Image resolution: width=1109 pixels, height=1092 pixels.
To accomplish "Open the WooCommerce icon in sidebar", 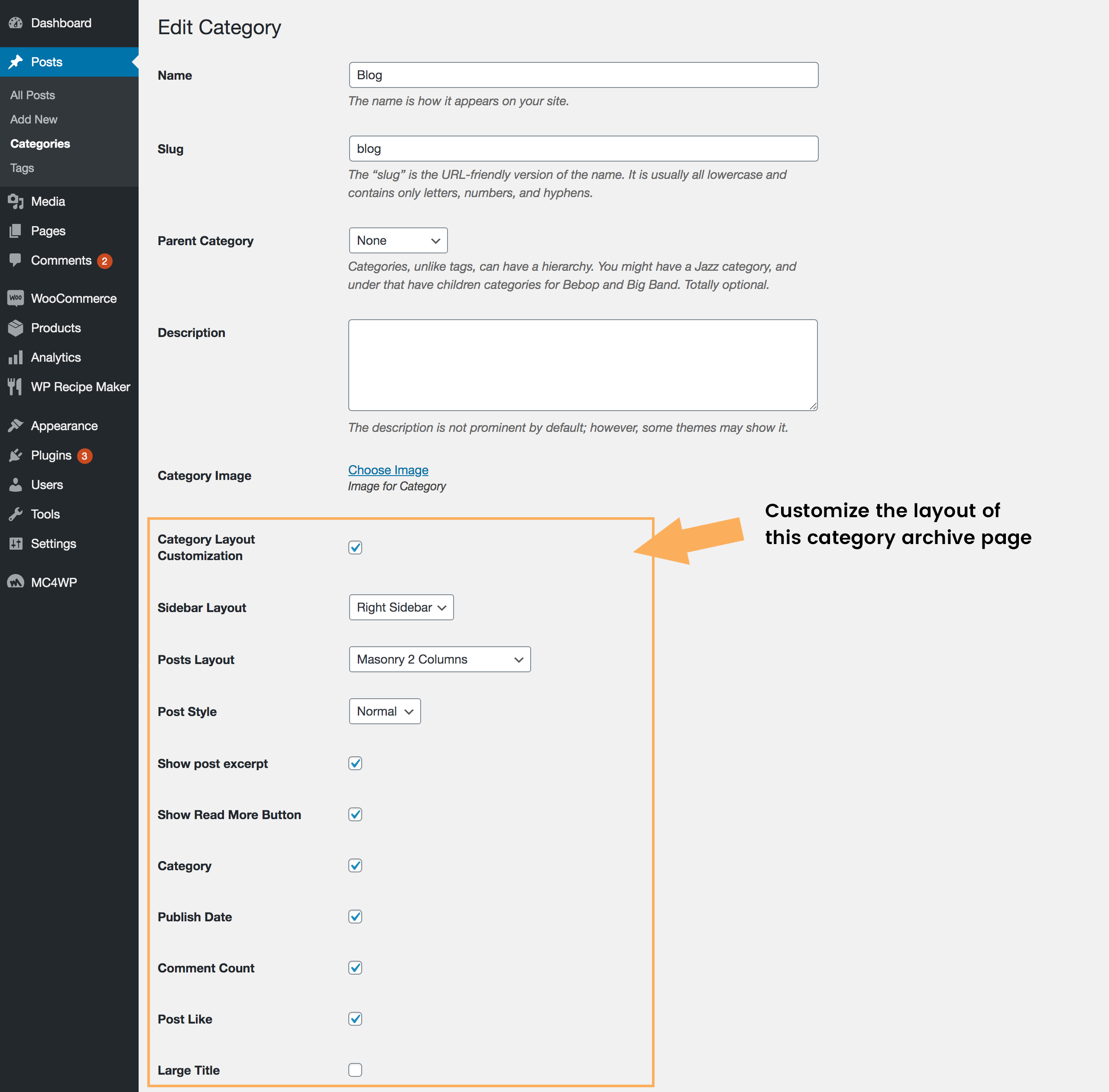I will [x=16, y=298].
